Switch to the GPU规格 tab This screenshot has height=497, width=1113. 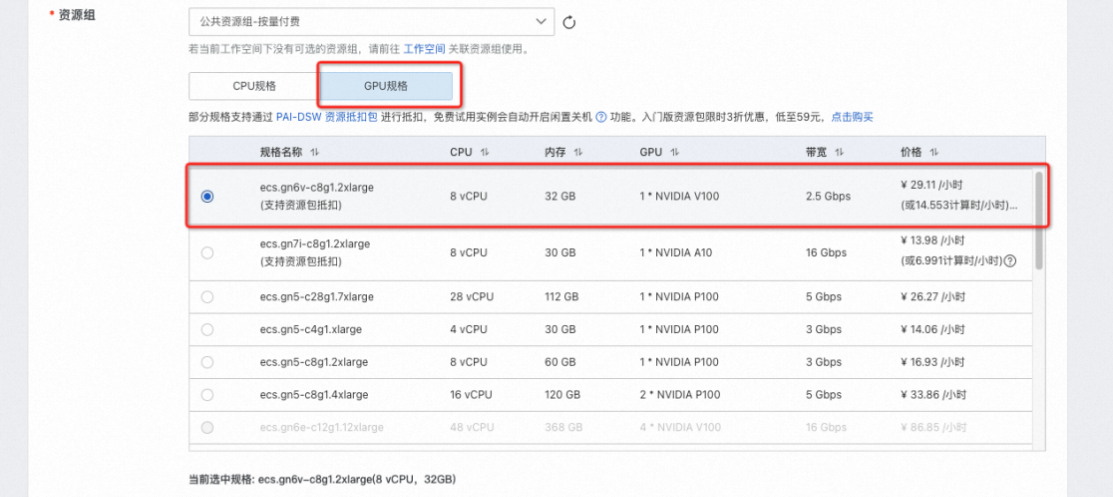[386, 87]
